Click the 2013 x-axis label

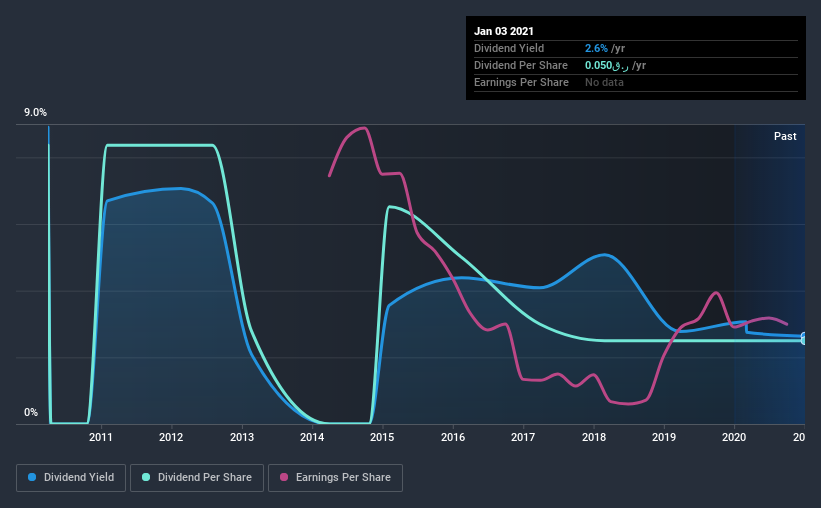[242, 437]
